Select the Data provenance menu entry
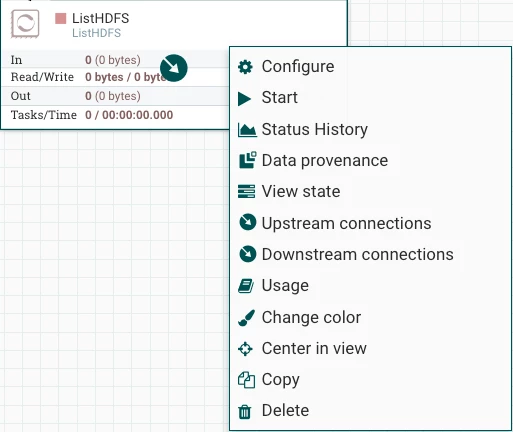Screen dimensions: 513x432 tap(371, 160)
